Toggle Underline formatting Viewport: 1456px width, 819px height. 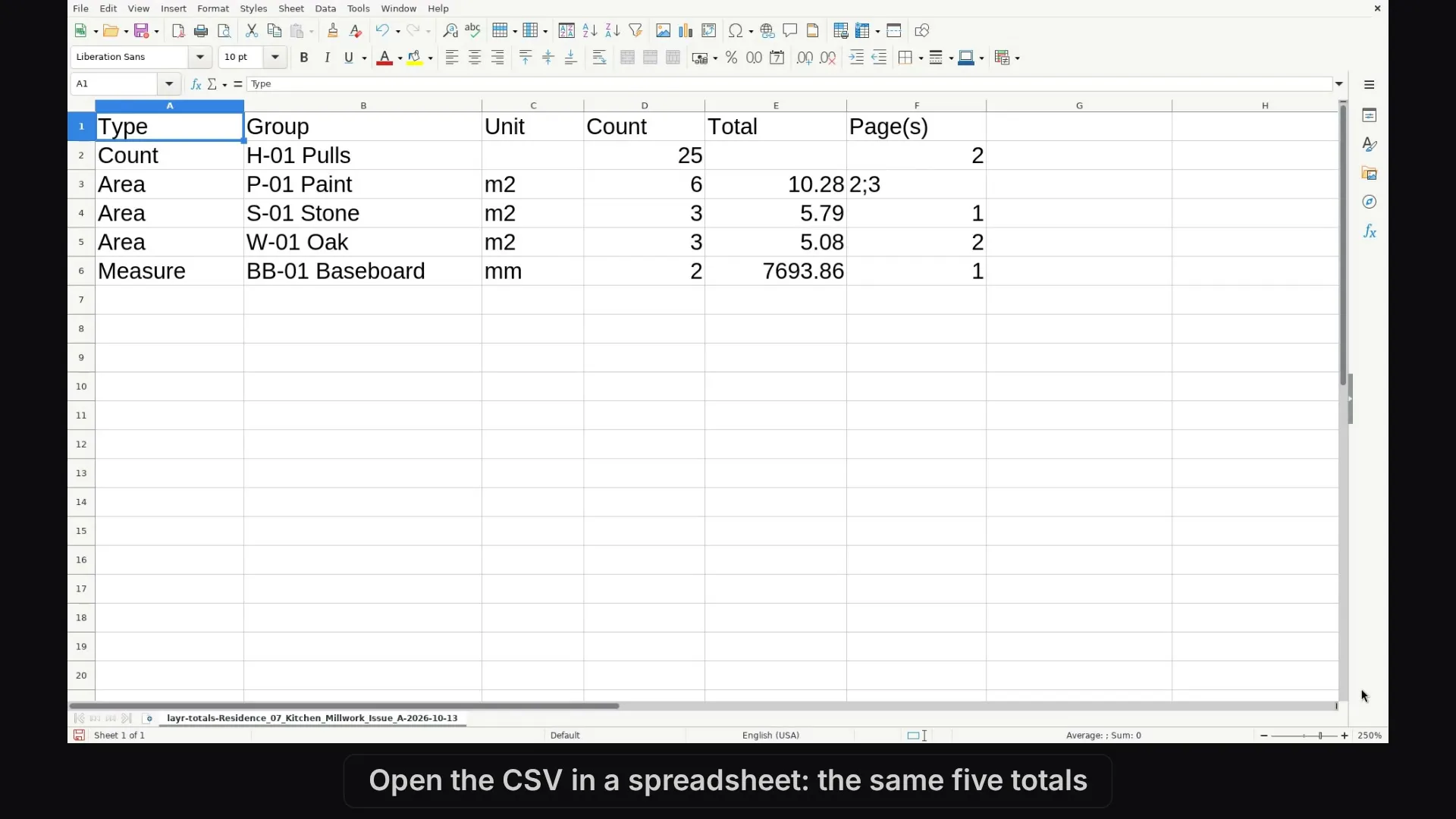click(x=349, y=58)
